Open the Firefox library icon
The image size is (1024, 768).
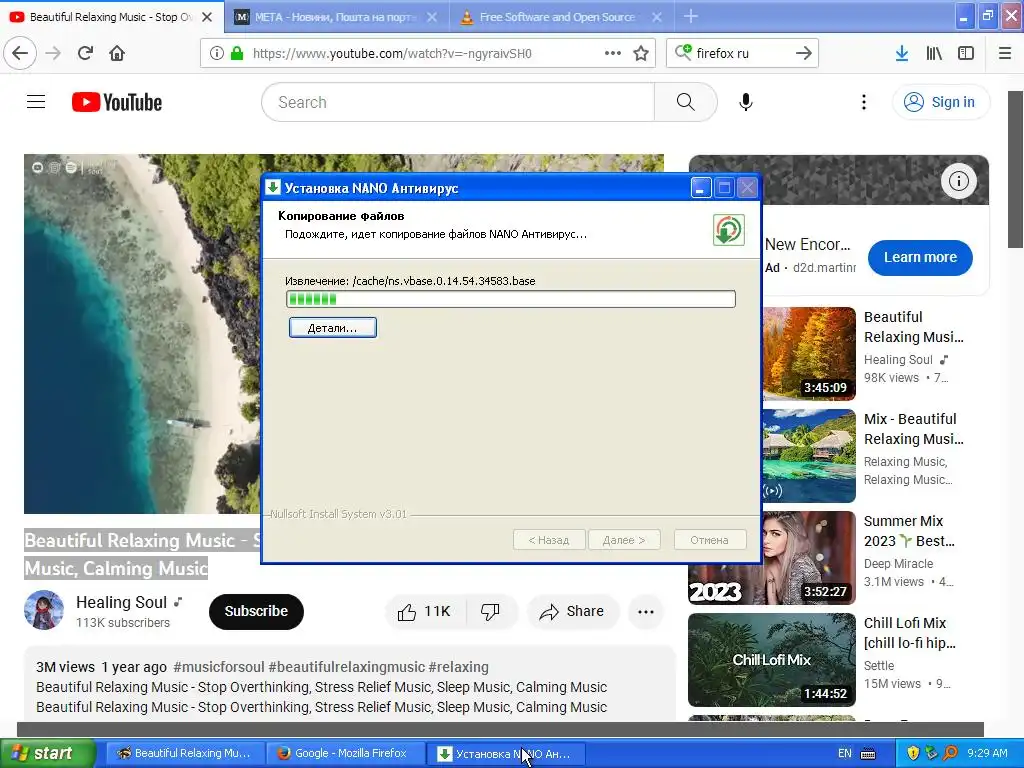pos(934,53)
